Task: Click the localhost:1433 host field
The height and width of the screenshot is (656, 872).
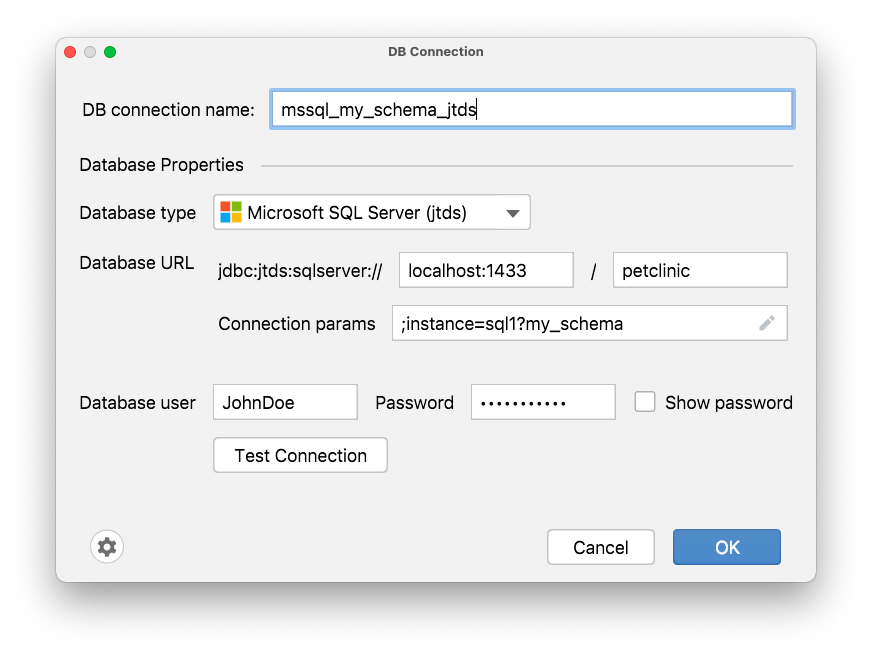Action: (486, 269)
